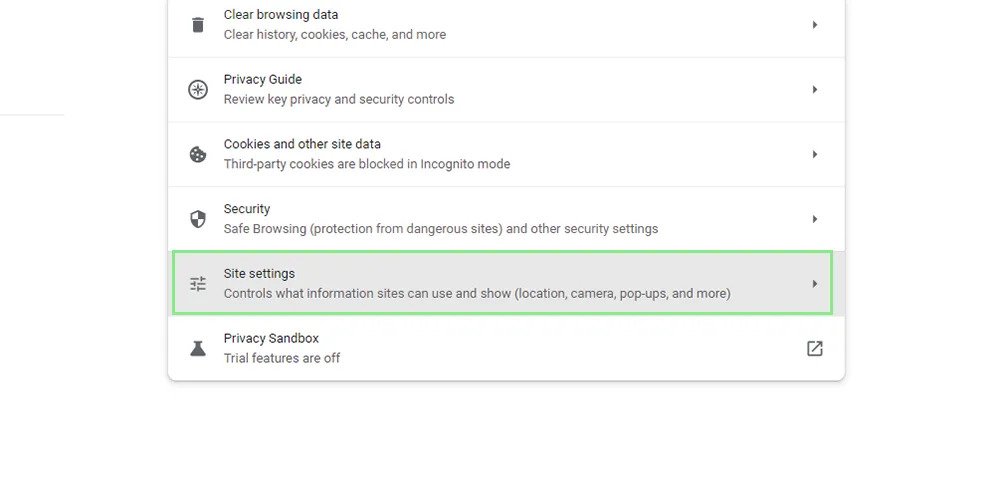Click 'Safe Browsing' description text

point(441,229)
